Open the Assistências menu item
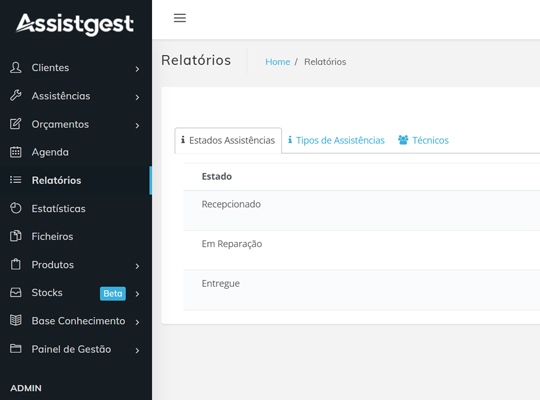Viewport: 540px width, 400px height. (x=76, y=96)
